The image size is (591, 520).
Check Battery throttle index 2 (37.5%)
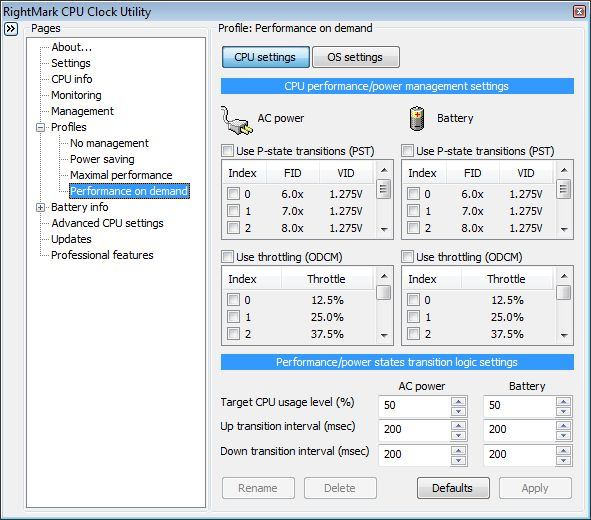coord(413,333)
